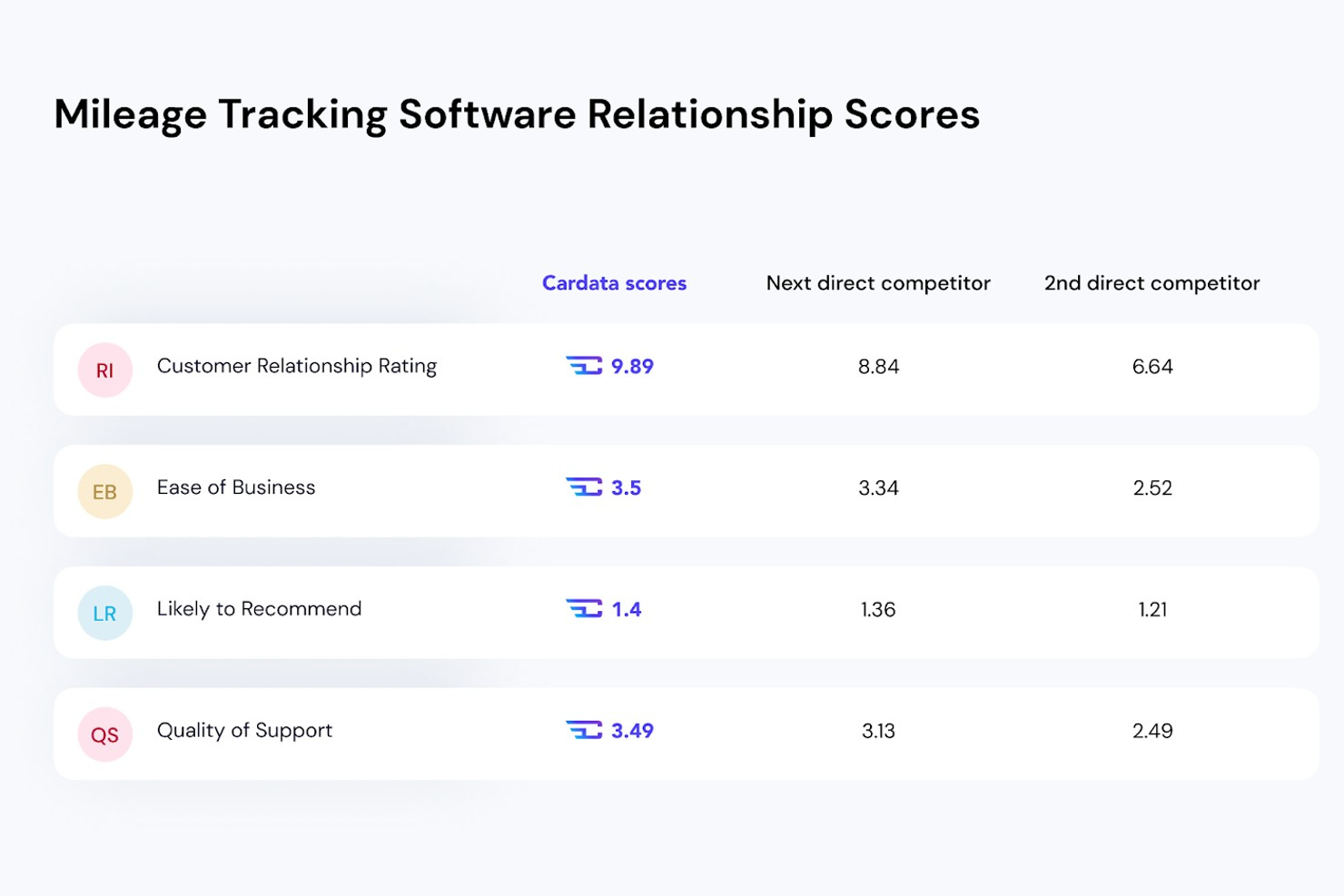Click the Likely to Recommend label
1344x896 pixels.
pos(259,609)
